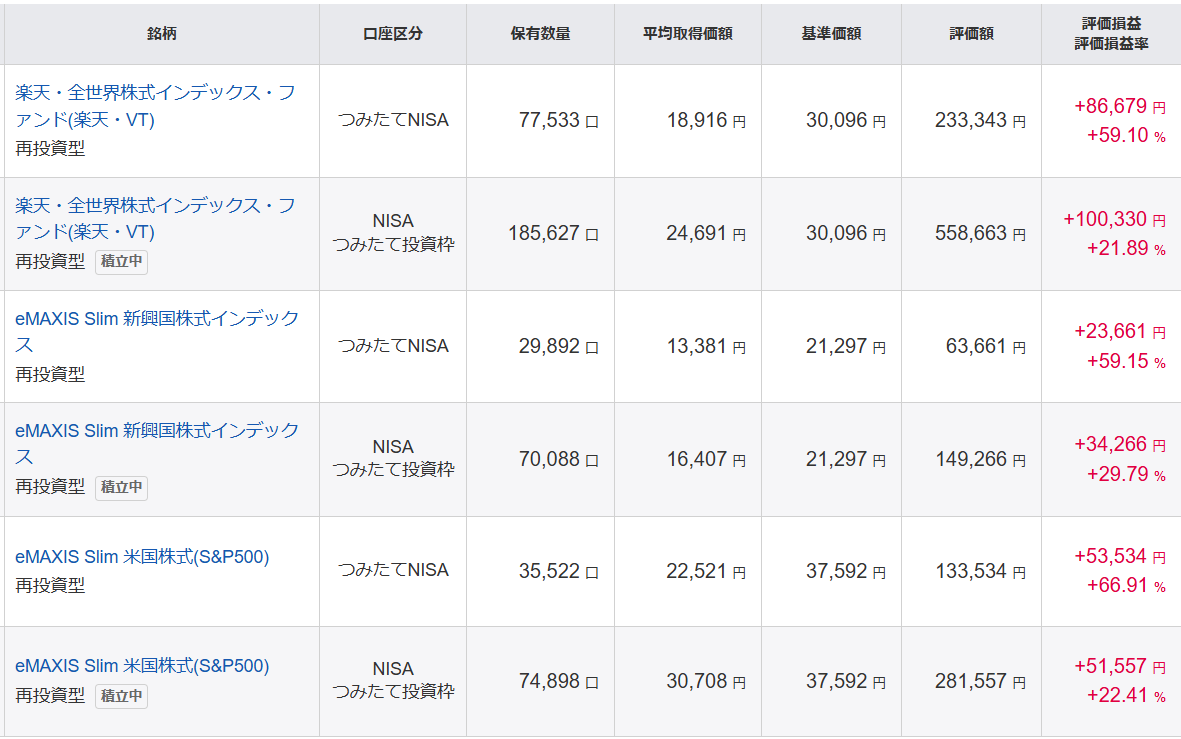Screen dimensions: 1181x739
Task: Click the 銘柄 column header
Action: [161, 34]
